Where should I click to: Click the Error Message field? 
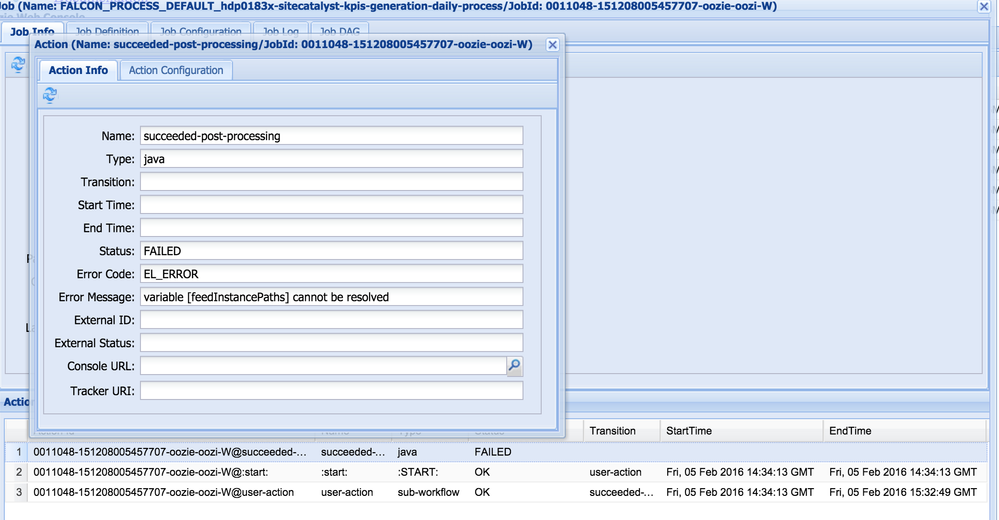331,296
